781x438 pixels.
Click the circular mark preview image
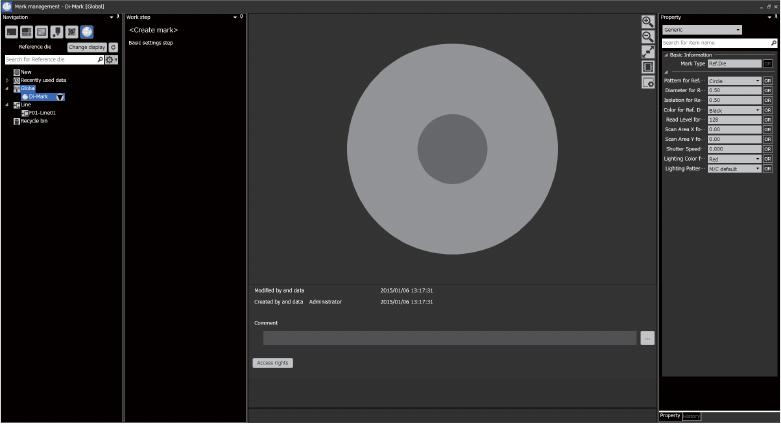(452, 149)
